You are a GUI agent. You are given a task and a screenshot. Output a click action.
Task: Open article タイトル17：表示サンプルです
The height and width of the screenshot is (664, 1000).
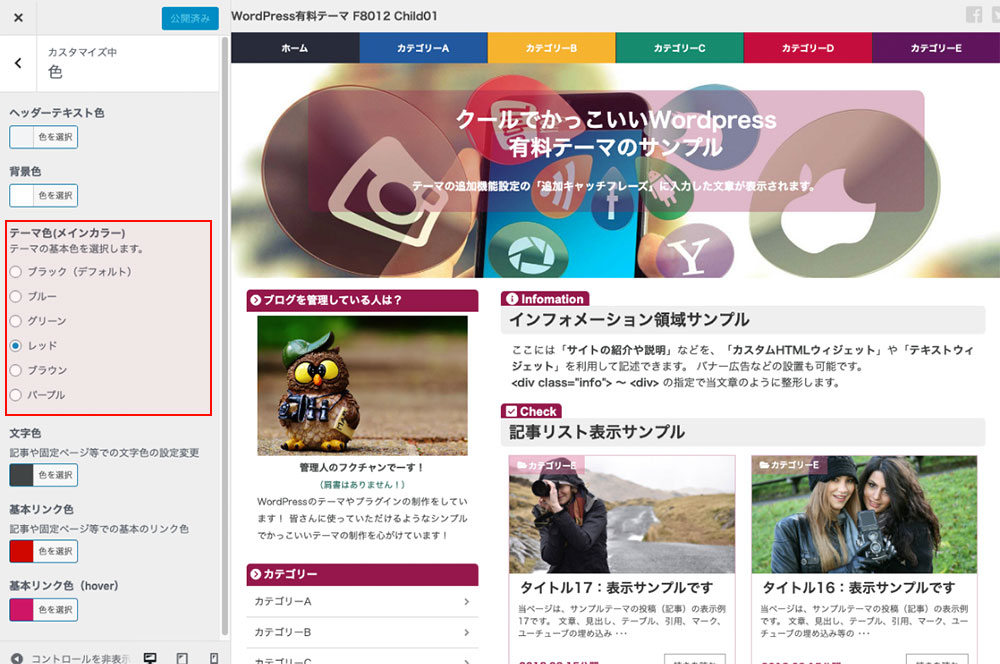coord(616,587)
